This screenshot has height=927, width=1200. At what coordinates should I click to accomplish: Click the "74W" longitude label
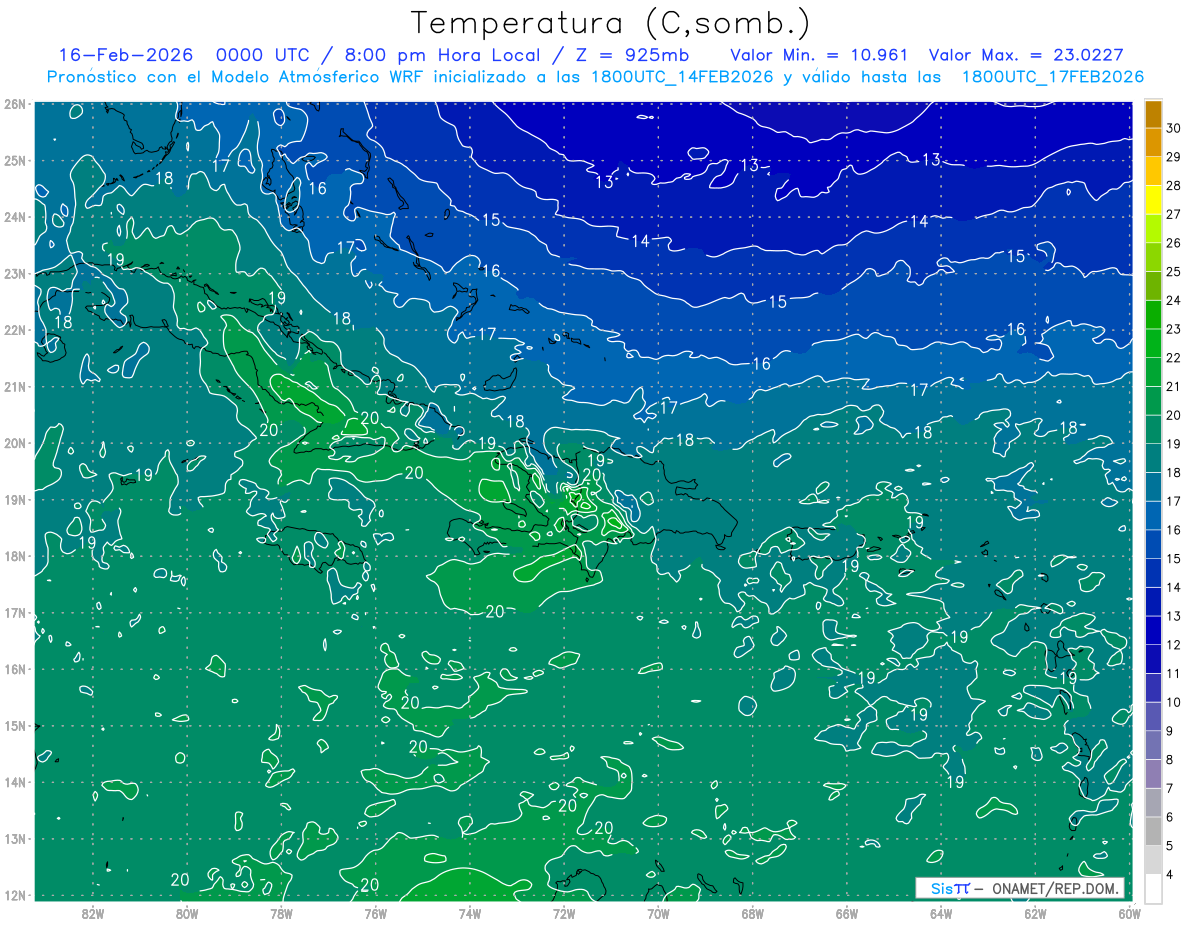click(x=469, y=913)
